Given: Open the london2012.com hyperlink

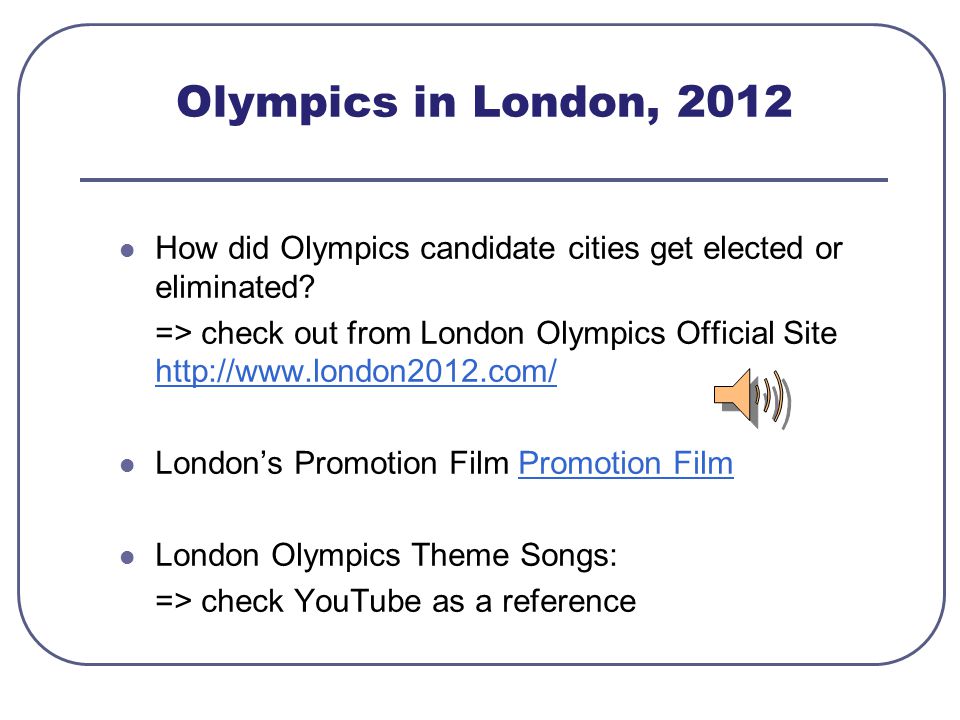Looking at the screenshot, I should click(x=356, y=371).
